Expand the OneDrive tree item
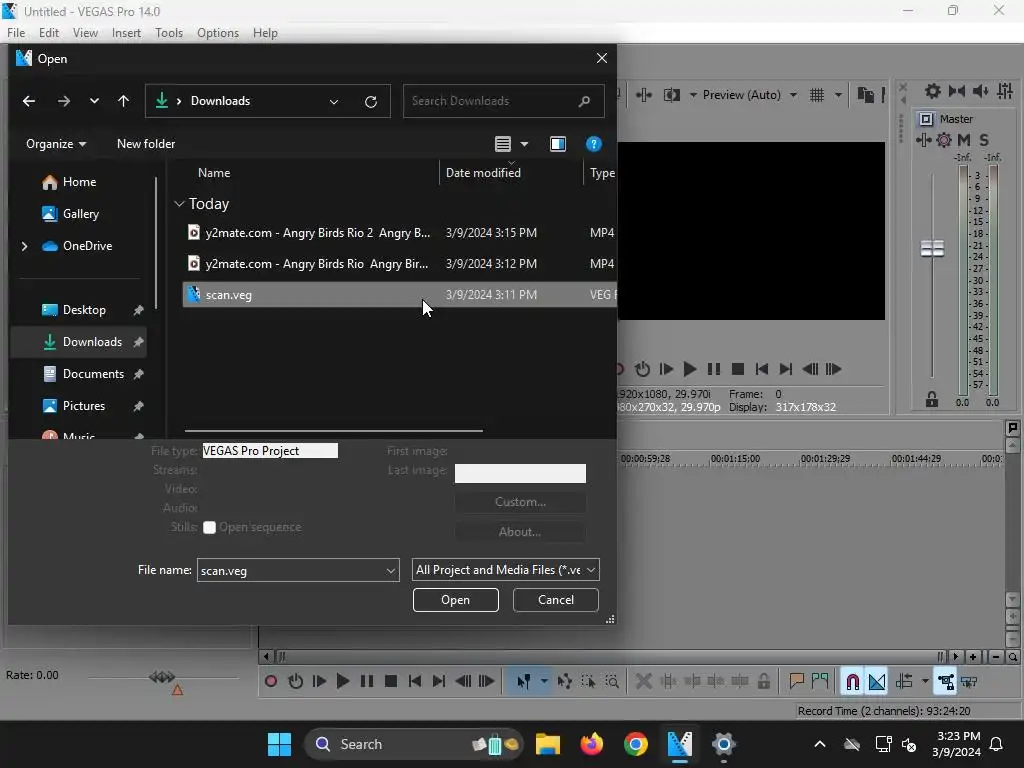Screen dimensions: 1024x768 (25, 246)
